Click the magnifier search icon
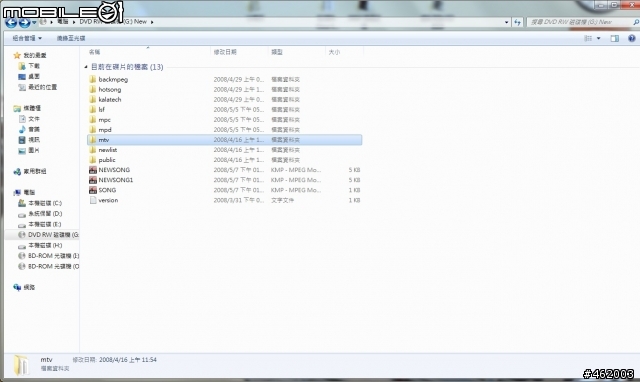 636,22
